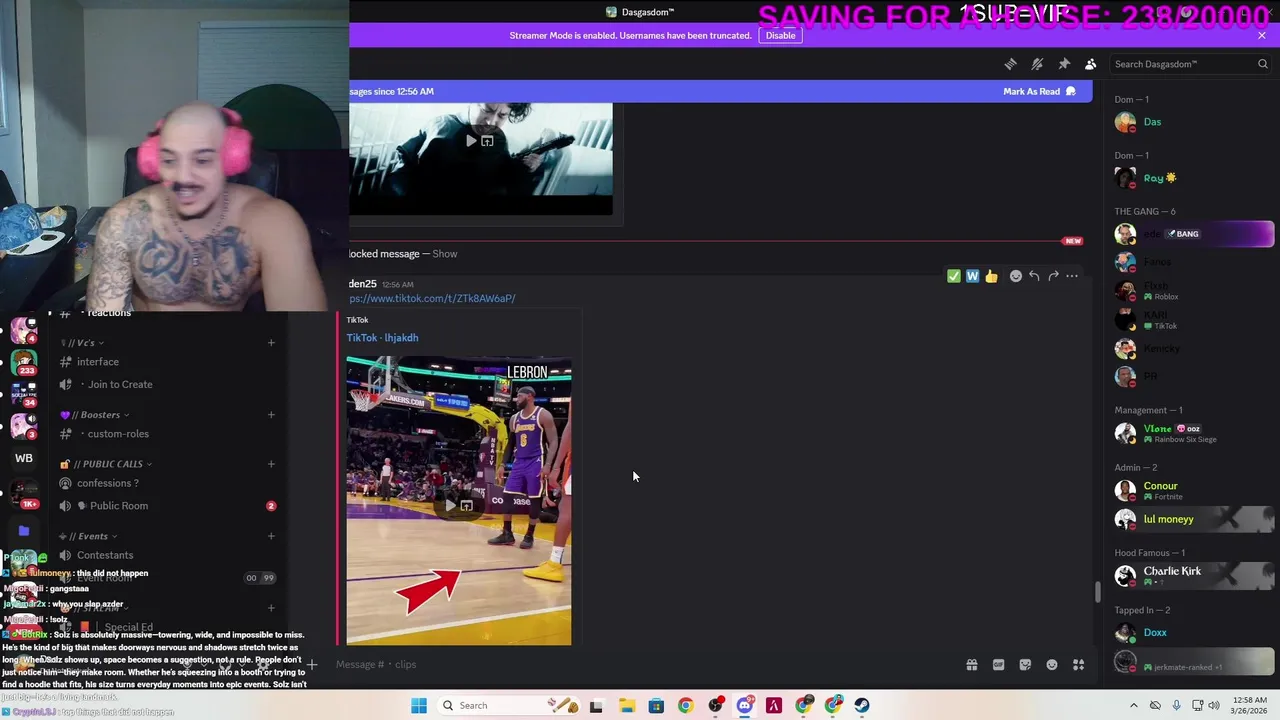Collapse the // Boosters category
1280x720 pixels.
pos(94,415)
